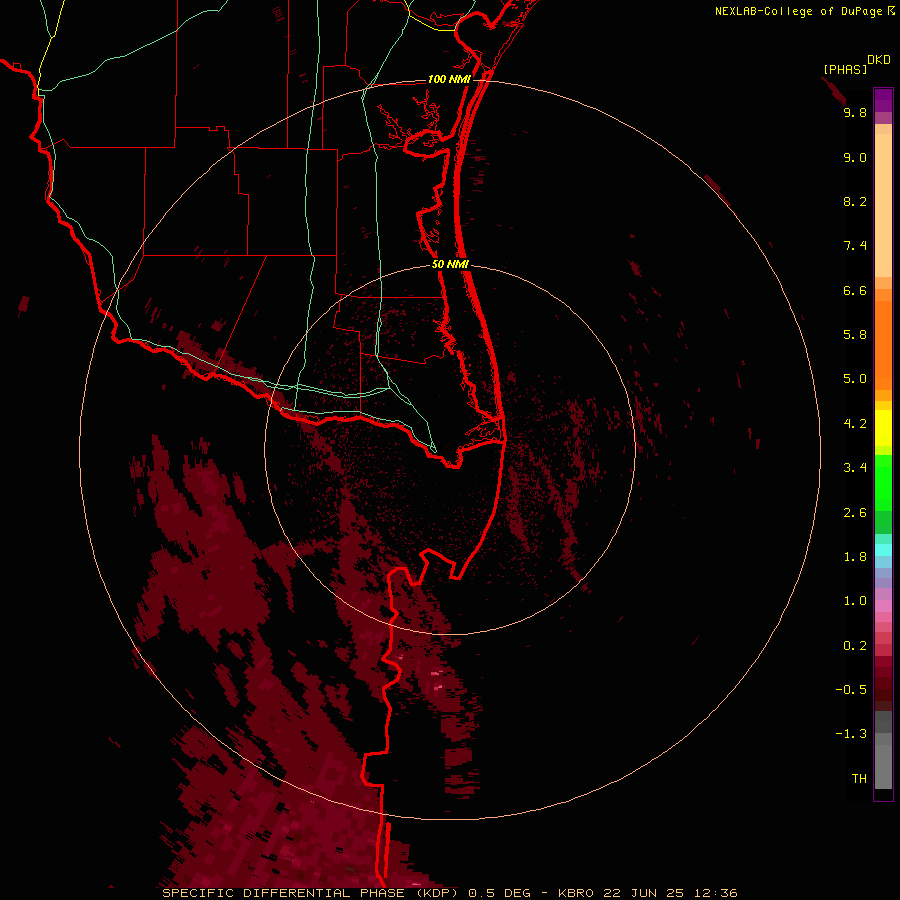Click the DKD product label above the scale
Image resolution: width=900 pixels, height=900 pixels.
tap(879, 60)
